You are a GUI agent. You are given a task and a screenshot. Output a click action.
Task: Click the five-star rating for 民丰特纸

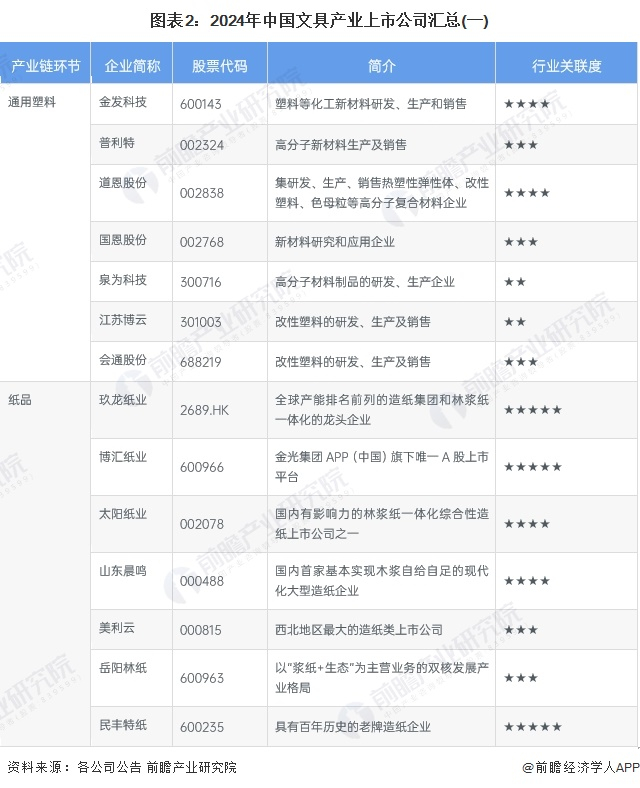[532, 727]
